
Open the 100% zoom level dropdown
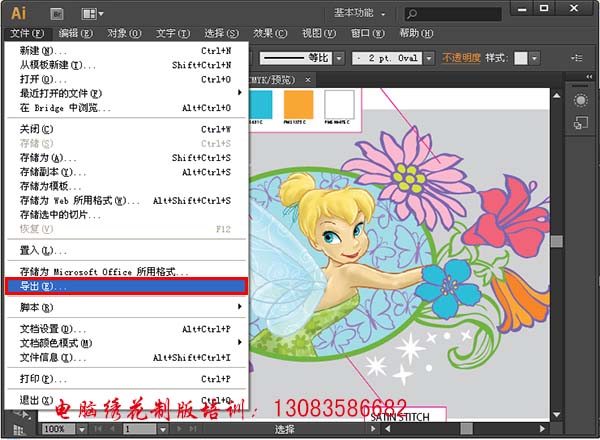(83, 429)
